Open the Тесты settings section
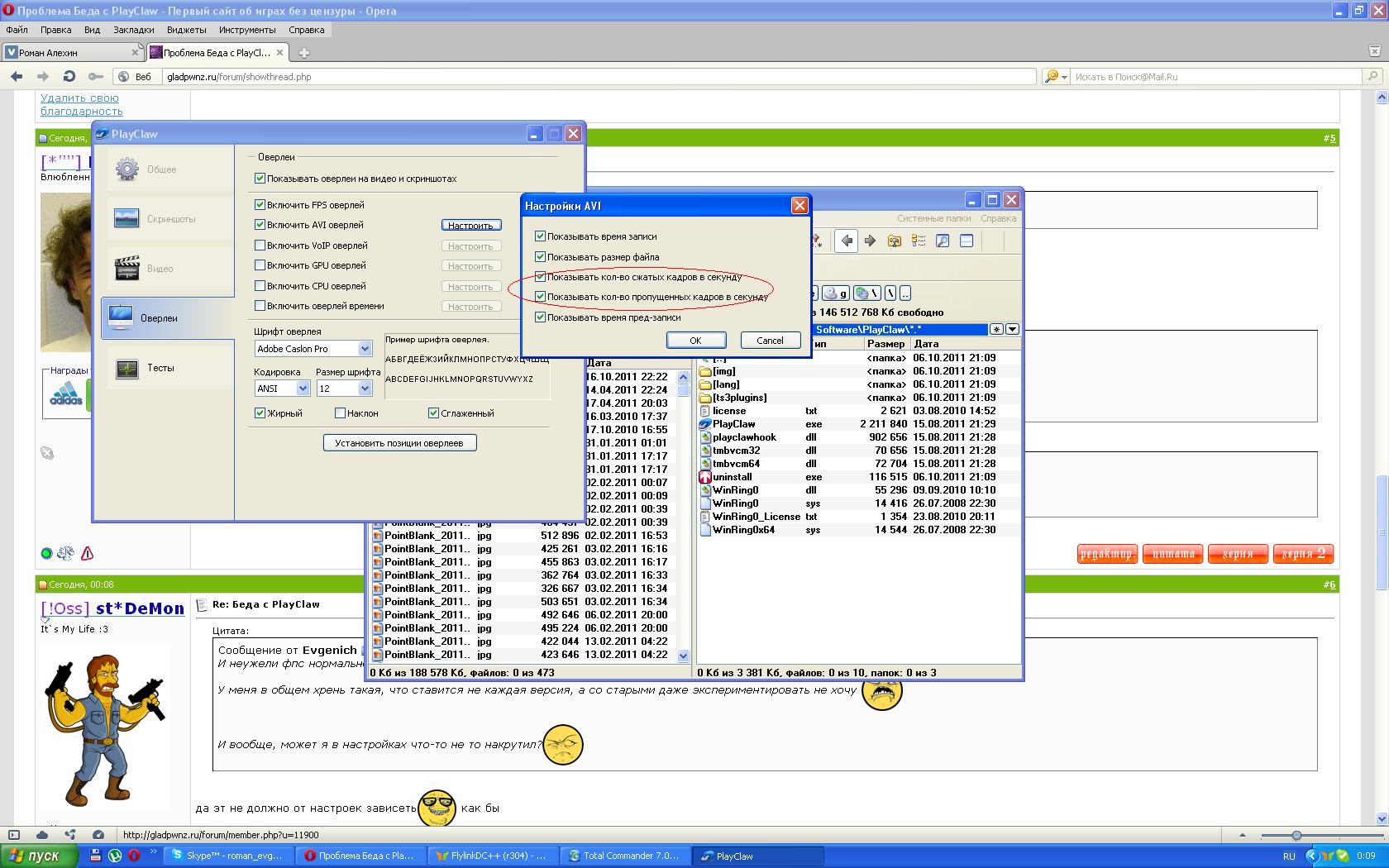The height and width of the screenshot is (868, 1389). pyautogui.click(x=160, y=368)
